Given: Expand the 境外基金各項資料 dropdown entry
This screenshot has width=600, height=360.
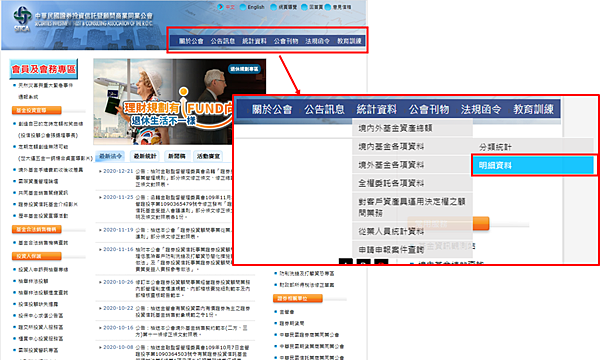Looking at the screenshot, I should (x=412, y=165).
